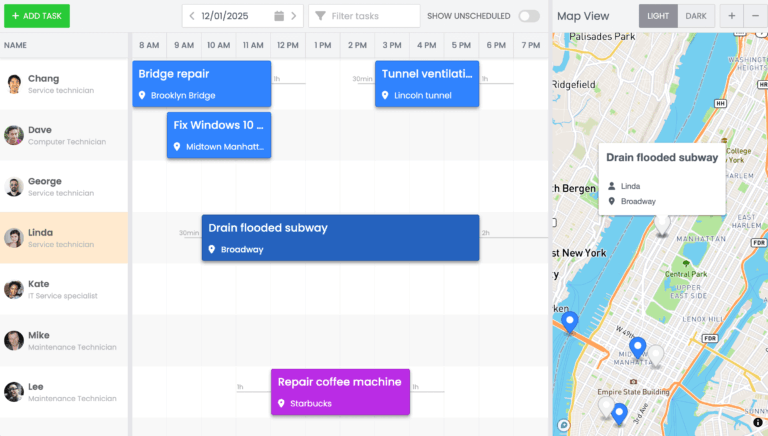Open the Repair coffee machine task
Image resolution: width=768 pixels, height=436 pixels.
[340, 392]
